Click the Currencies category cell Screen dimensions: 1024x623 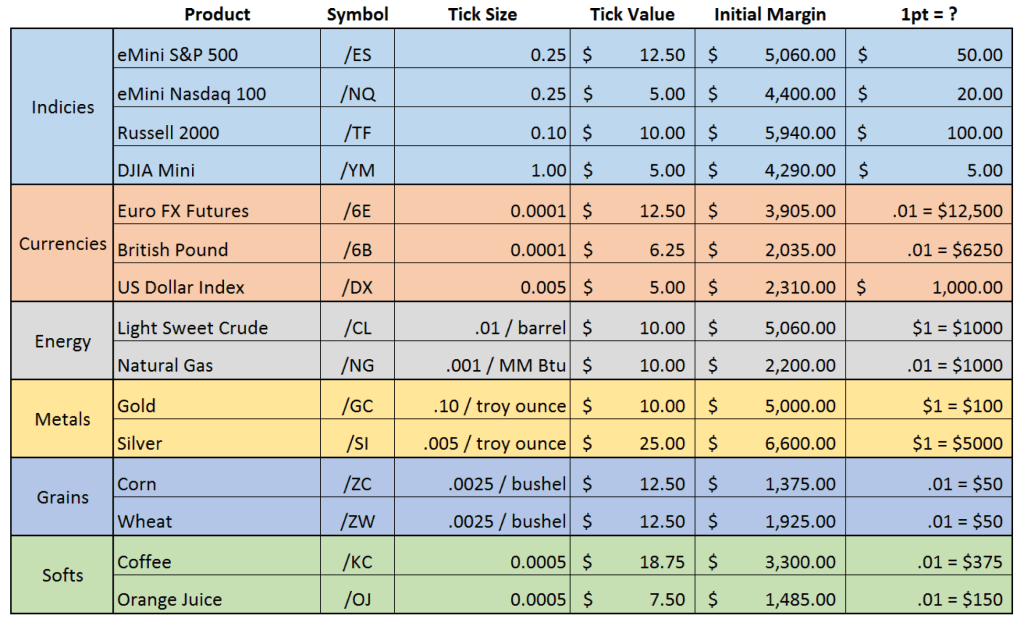coord(63,244)
